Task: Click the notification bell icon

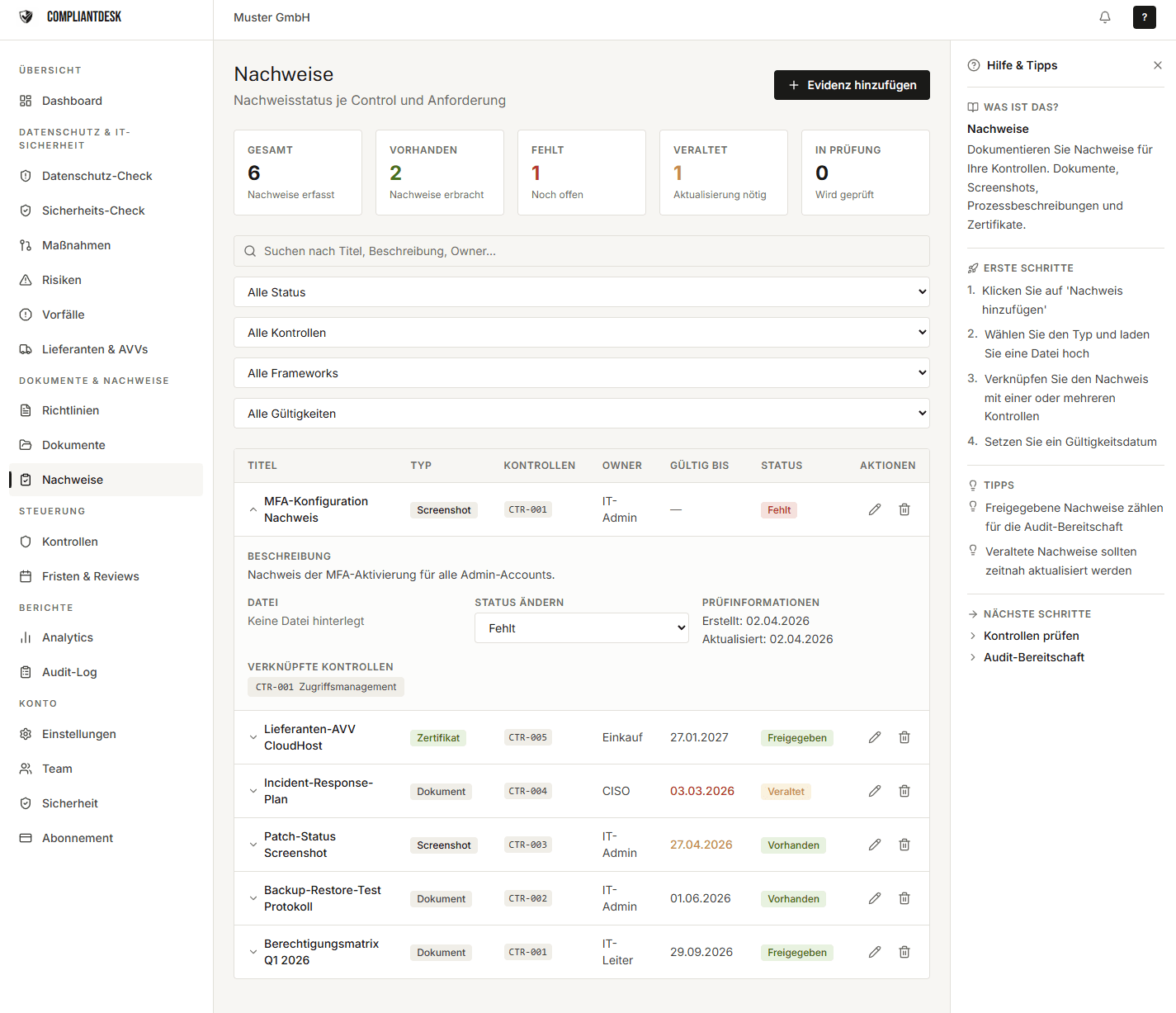Action: tap(1104, 17)
